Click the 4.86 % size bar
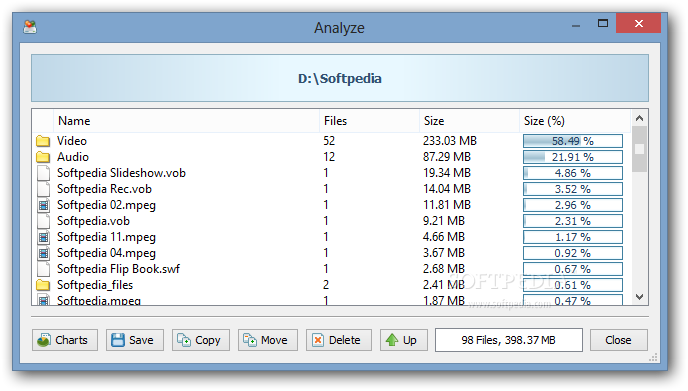This screenshot has height=391, width=688. coord(573,173)
